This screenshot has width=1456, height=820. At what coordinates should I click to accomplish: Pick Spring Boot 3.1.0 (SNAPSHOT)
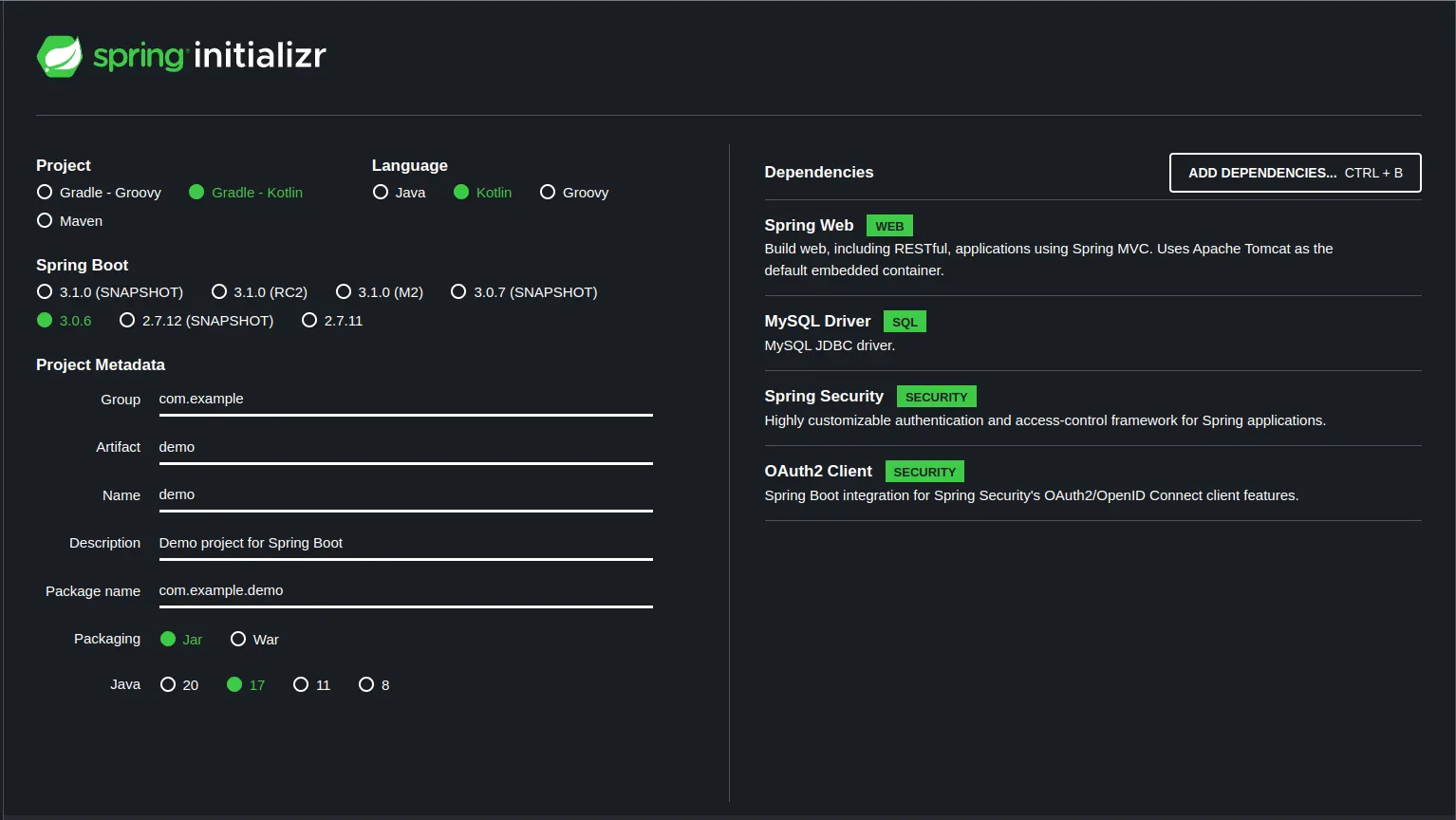[109, 291]
